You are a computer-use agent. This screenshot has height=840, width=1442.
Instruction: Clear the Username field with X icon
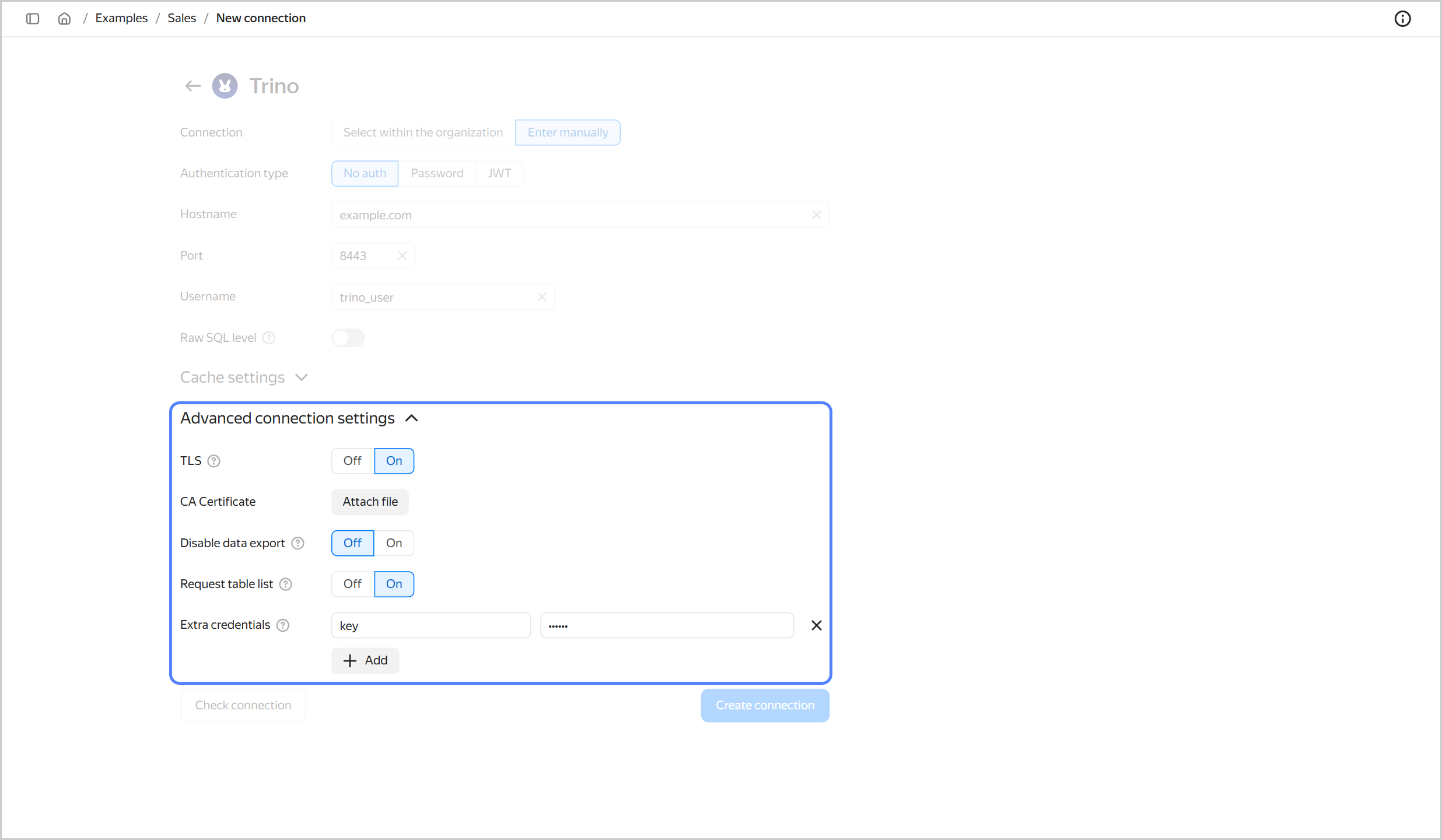pos(542,297)
